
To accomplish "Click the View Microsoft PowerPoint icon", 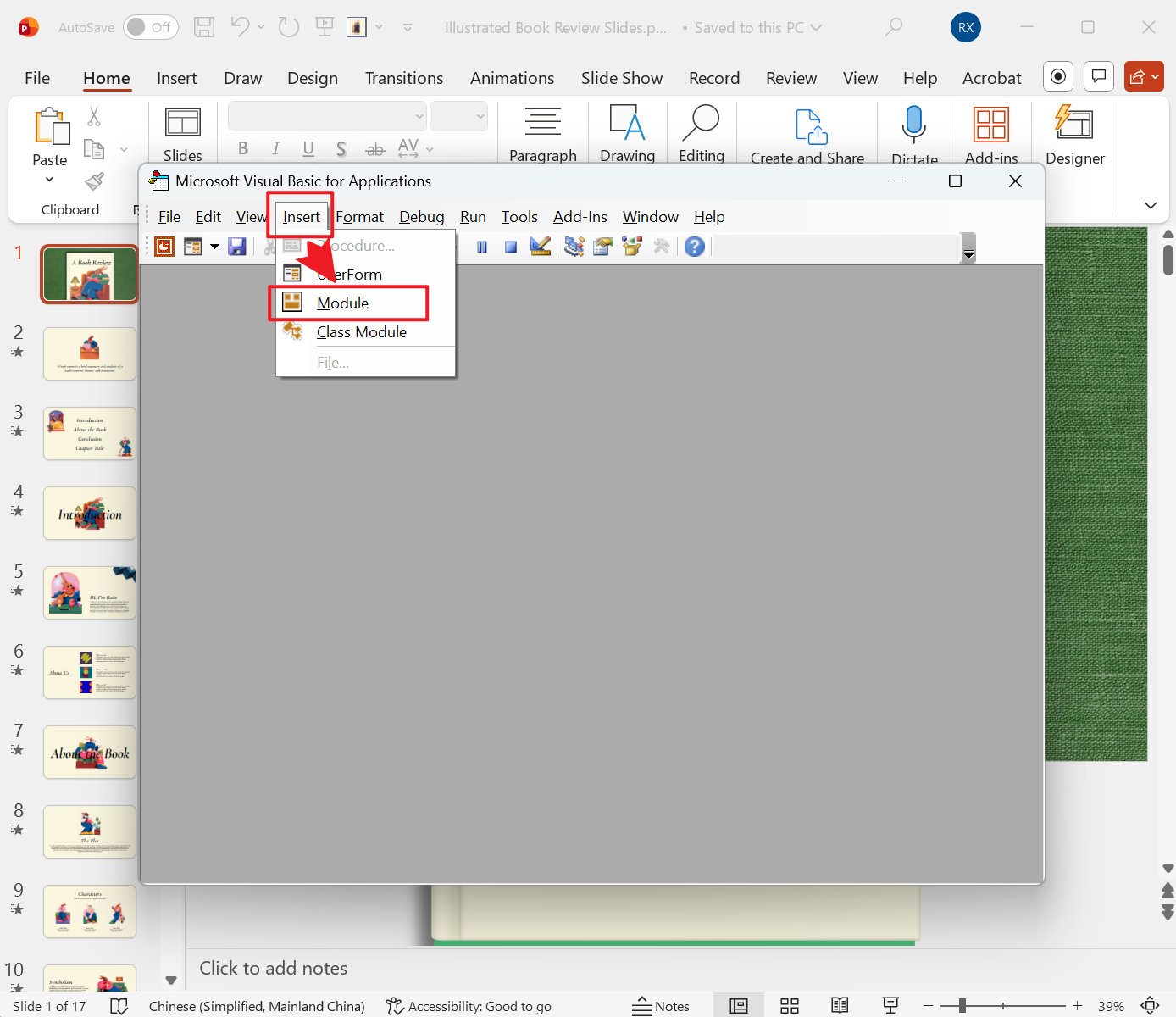I will (163, 247).
